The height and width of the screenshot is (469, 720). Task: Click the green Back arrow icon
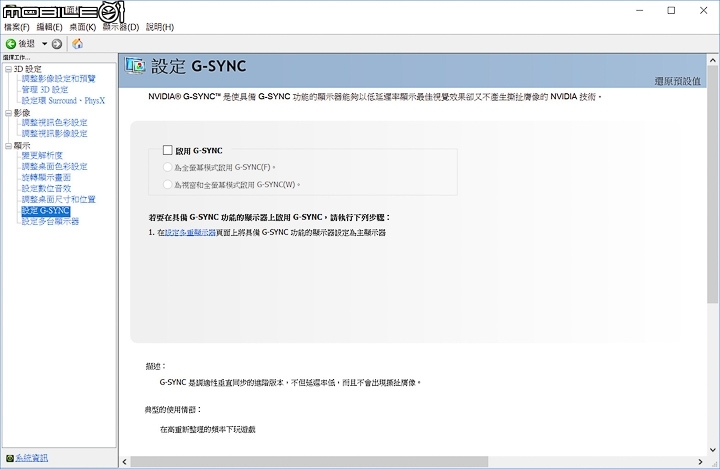11,44
